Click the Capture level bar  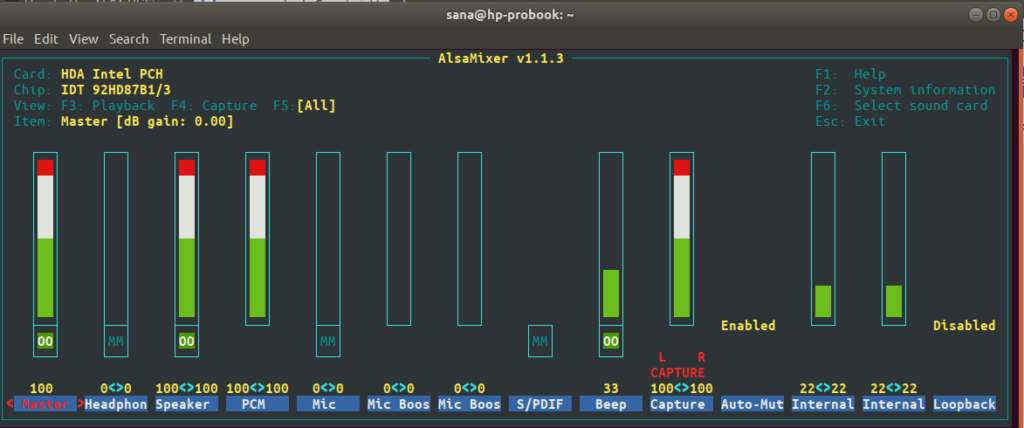682,239
